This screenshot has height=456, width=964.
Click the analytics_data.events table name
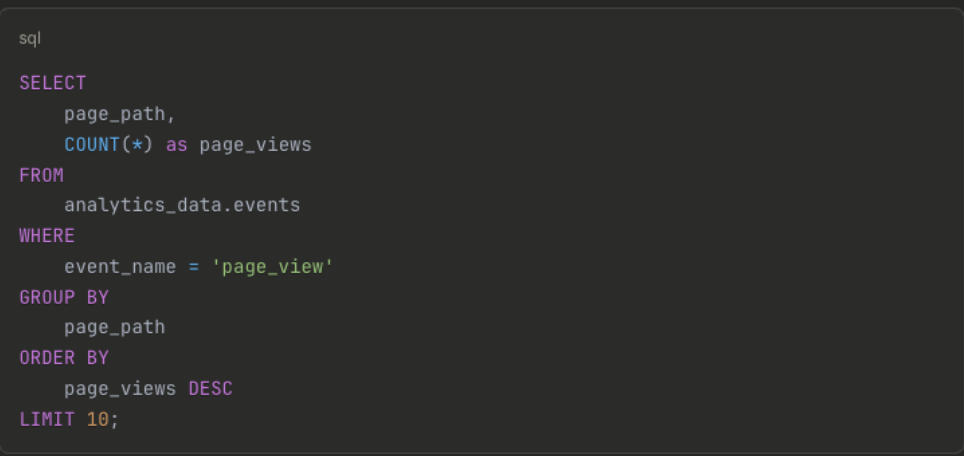[182, 205]
